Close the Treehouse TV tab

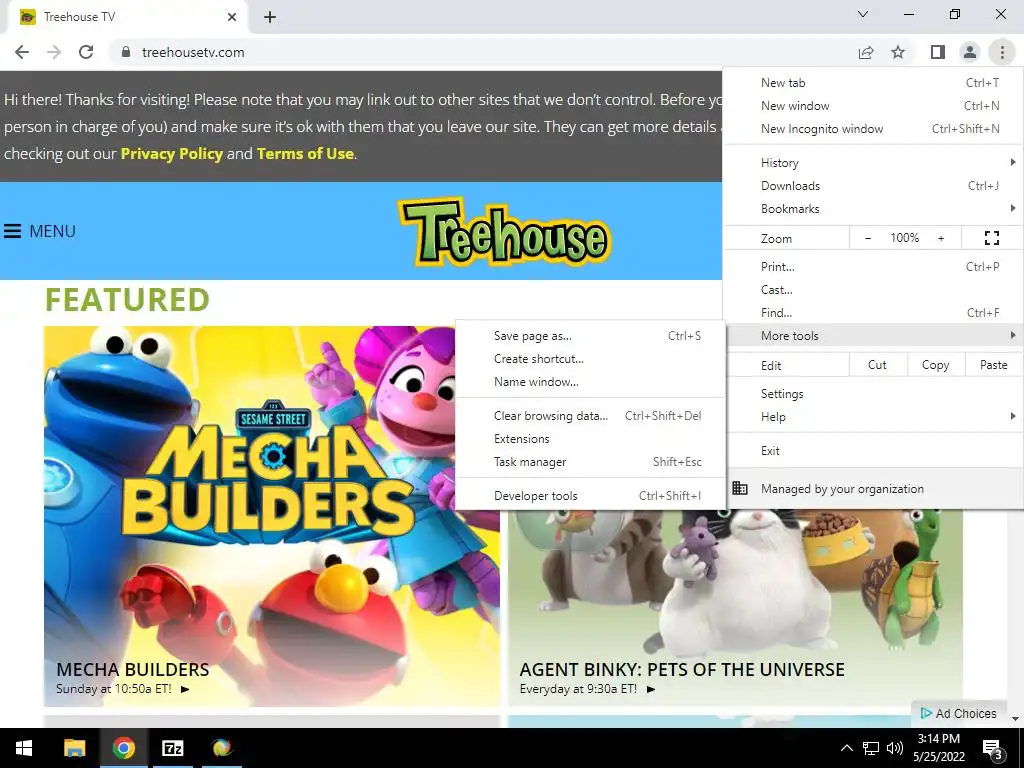point(232,17)
